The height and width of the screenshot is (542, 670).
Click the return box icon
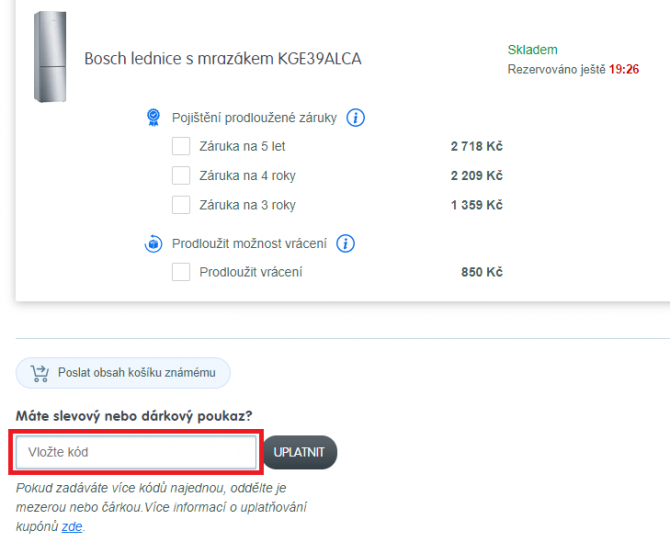(x=153, y=244)
